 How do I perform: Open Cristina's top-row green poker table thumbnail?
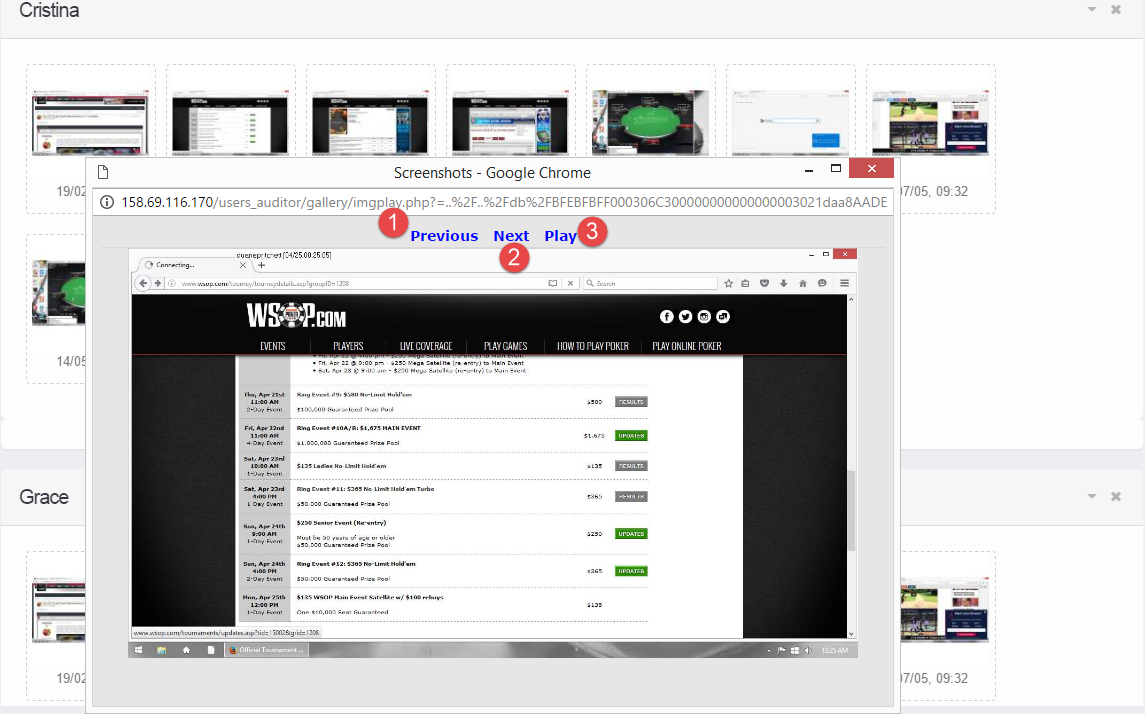tap(651, 123)
